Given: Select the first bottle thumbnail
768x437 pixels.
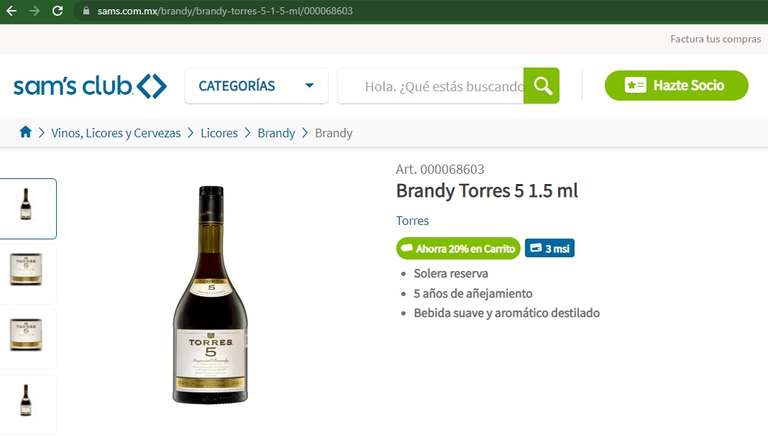Looking at the screenshot, I should point(27,209).
